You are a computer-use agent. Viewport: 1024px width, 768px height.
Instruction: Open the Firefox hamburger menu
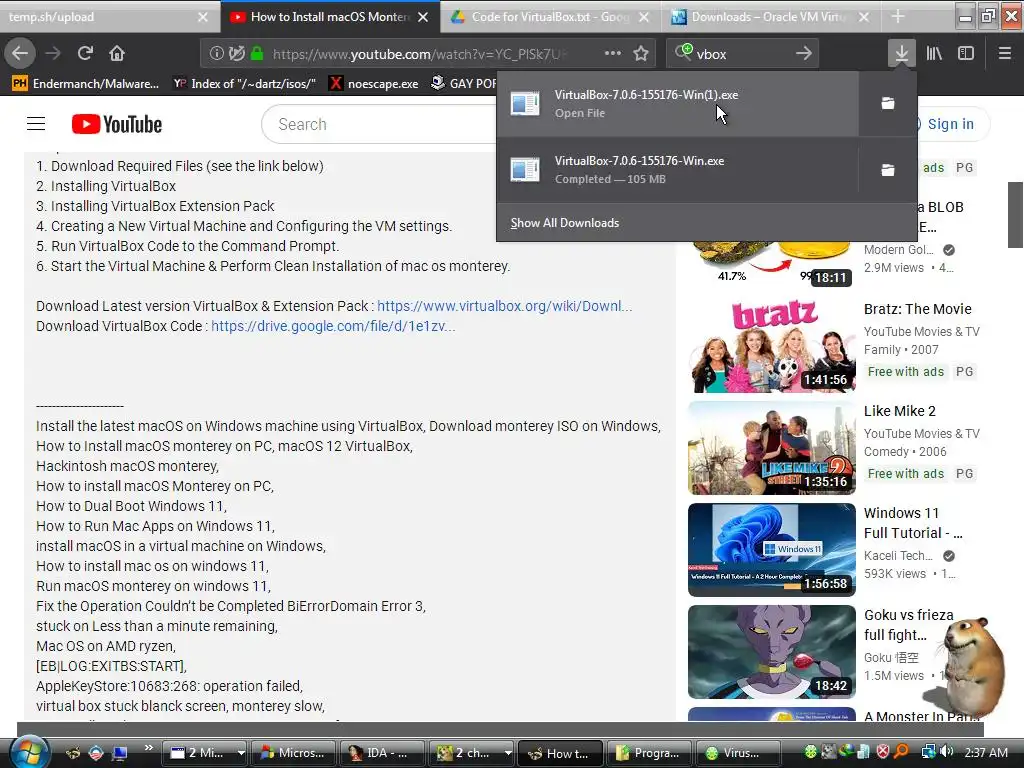[x=1005, y=54]
